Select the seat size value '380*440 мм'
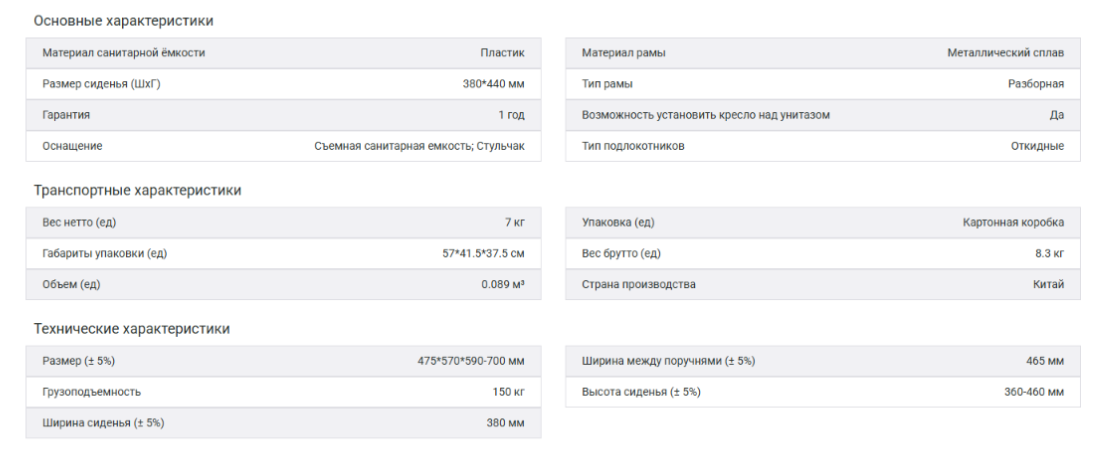Viewport: 1102px width, 470px height. click(486, 84)
